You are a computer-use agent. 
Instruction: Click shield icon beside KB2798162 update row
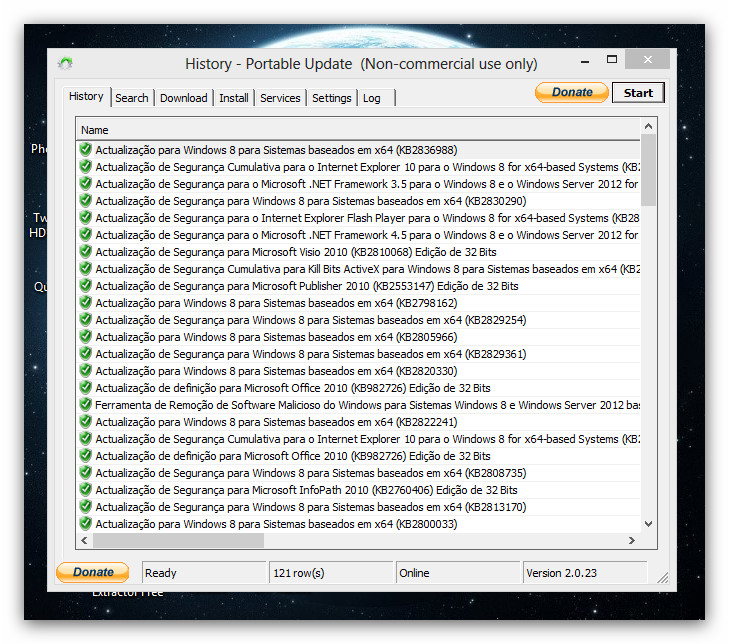(85, 302)
